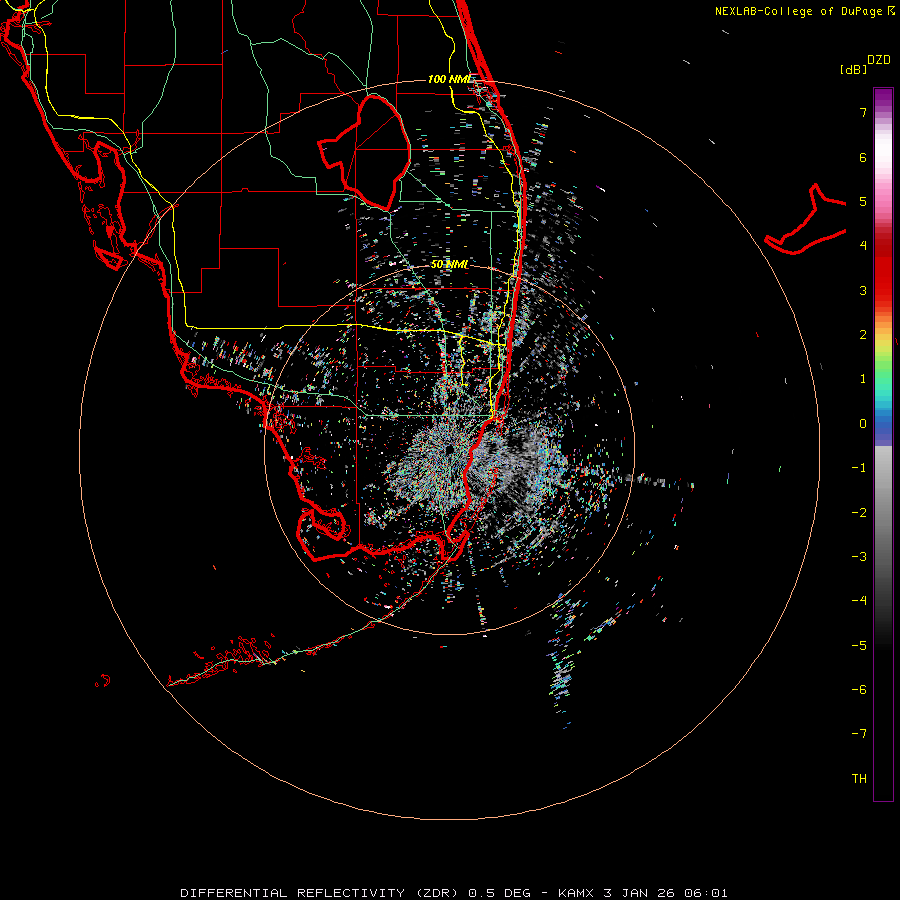
Task: Click the -6 value on the scale
Action: pos(859,690)
